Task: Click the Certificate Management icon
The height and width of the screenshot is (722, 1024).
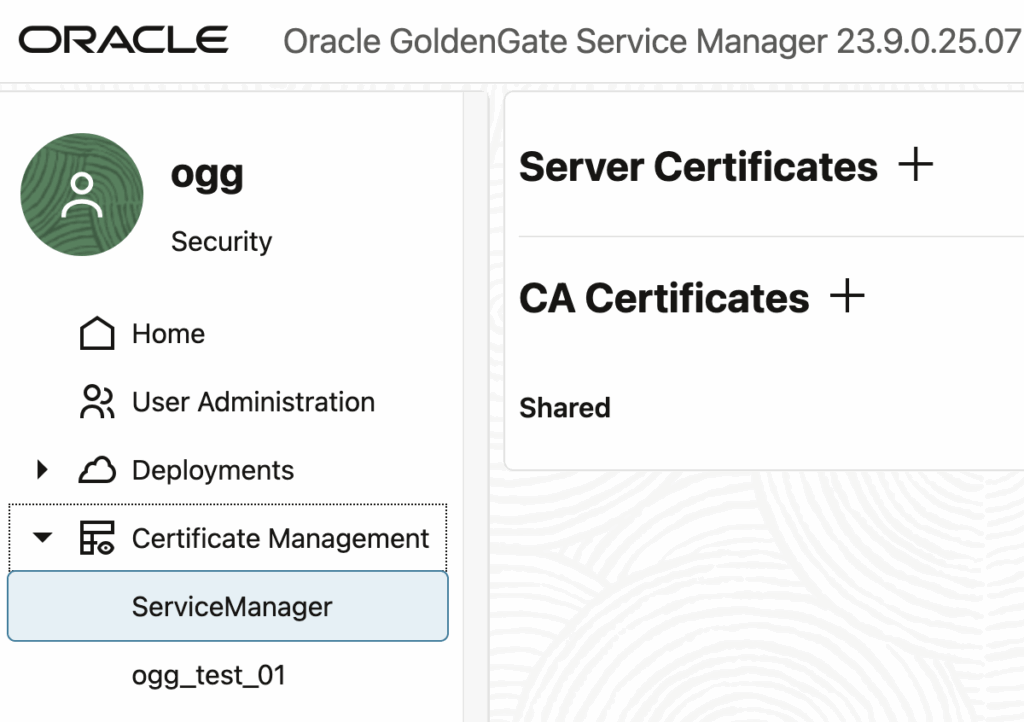Action: 96,537
